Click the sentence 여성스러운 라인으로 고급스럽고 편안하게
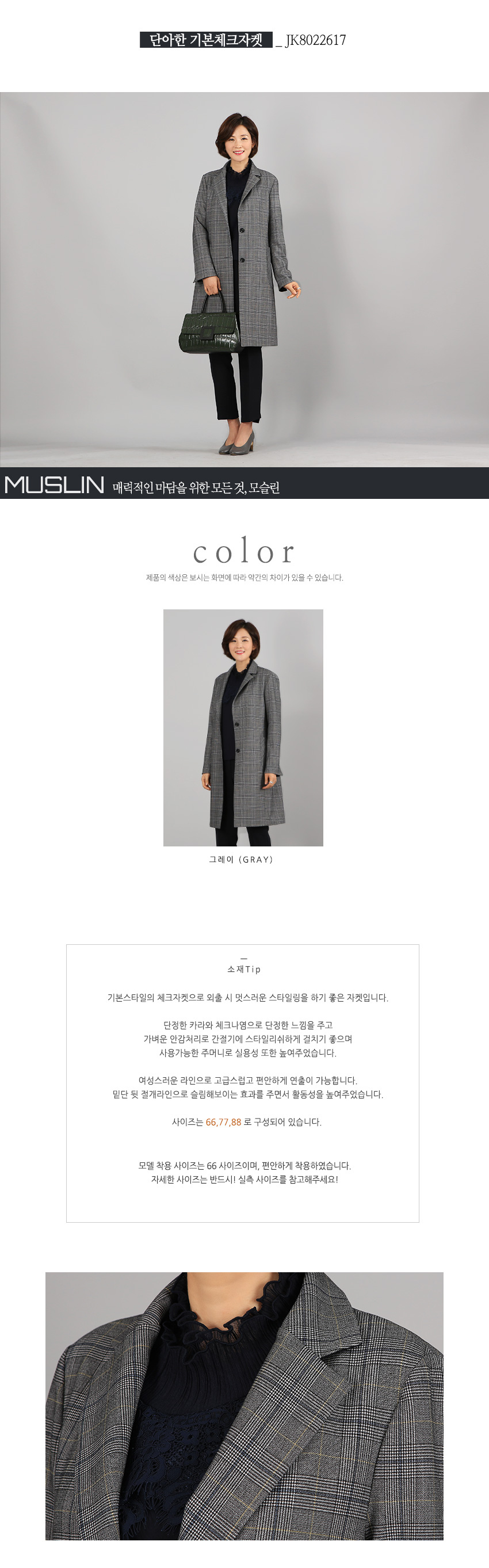Image resolution: width=489 pixels, height=1568 pixels. [247, 1081]
